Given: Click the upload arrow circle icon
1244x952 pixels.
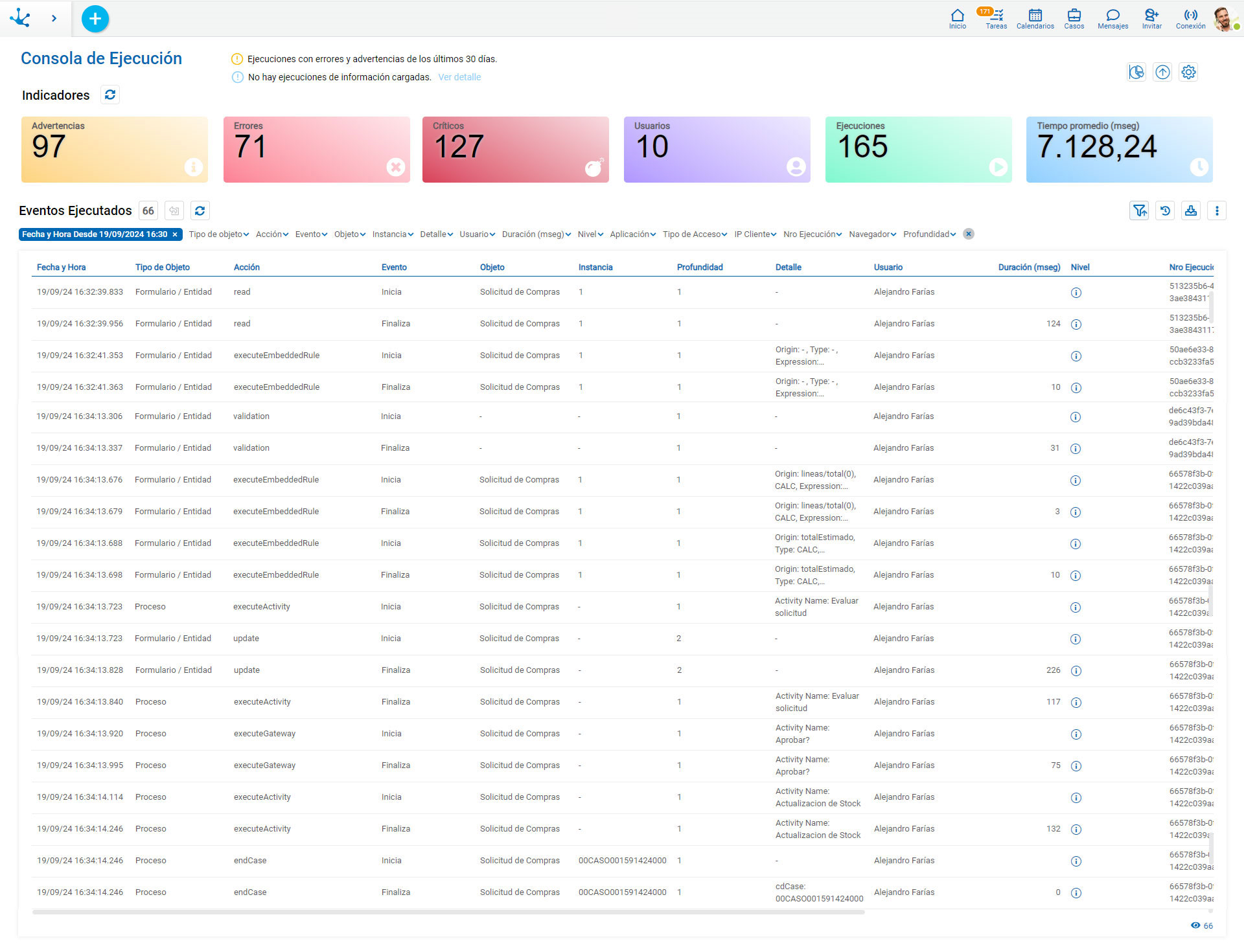Looking at the screenshot, I should tap(1162, 72).
